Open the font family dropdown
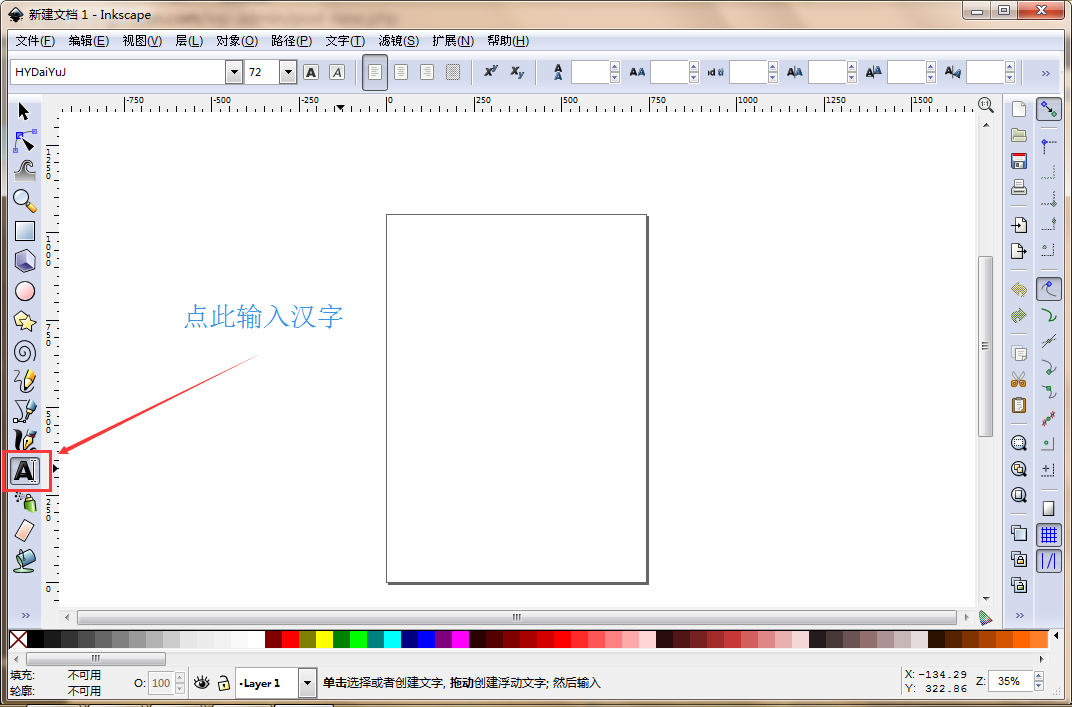This screenshot has width=1072, height=707. 234,72
